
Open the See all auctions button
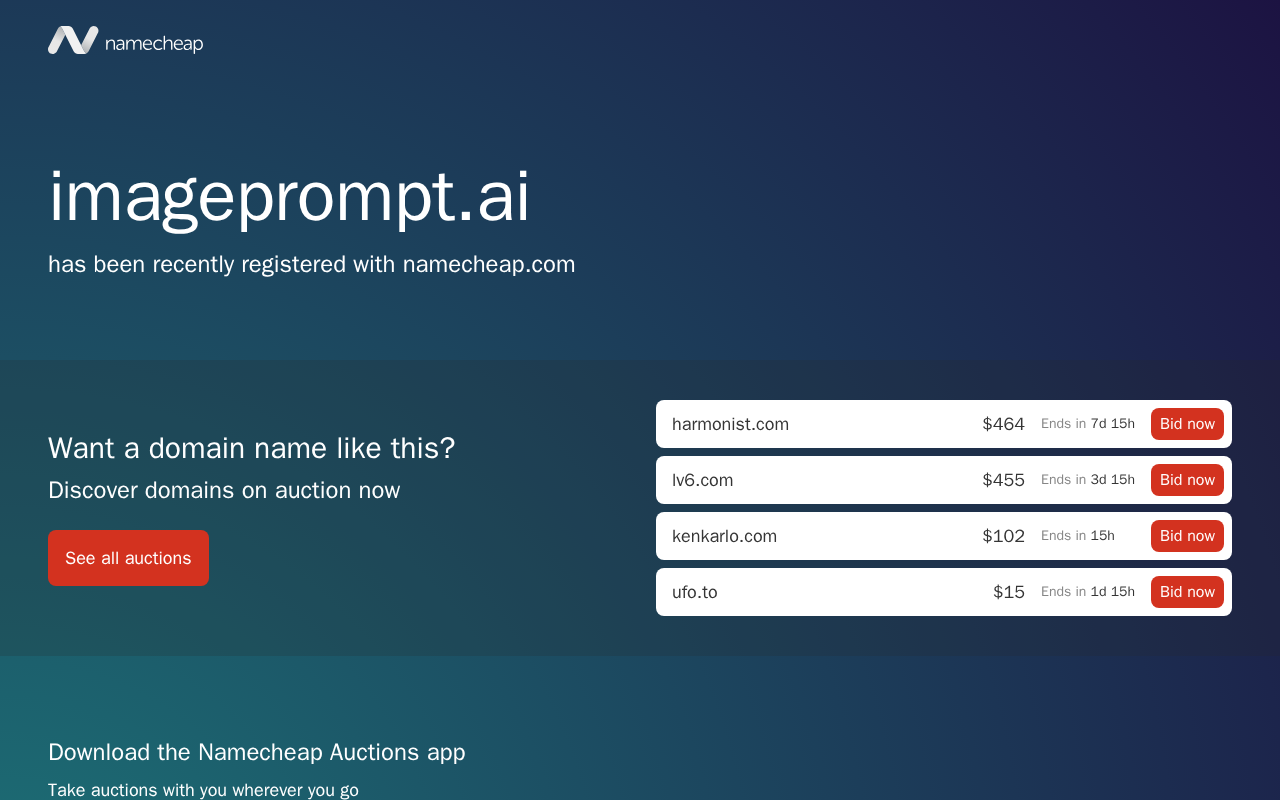128,558
